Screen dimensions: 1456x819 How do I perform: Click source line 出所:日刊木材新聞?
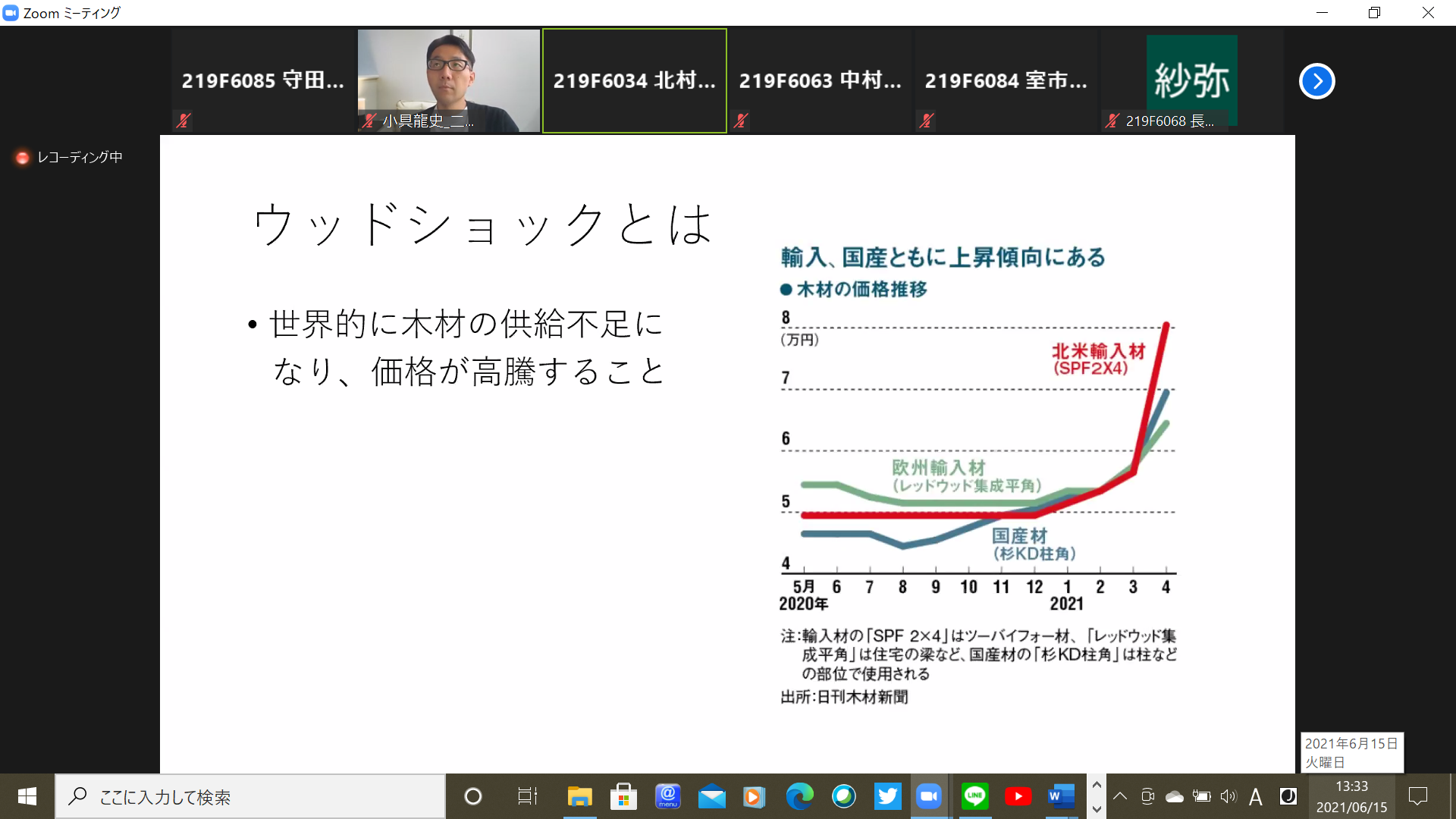point(844,697)
